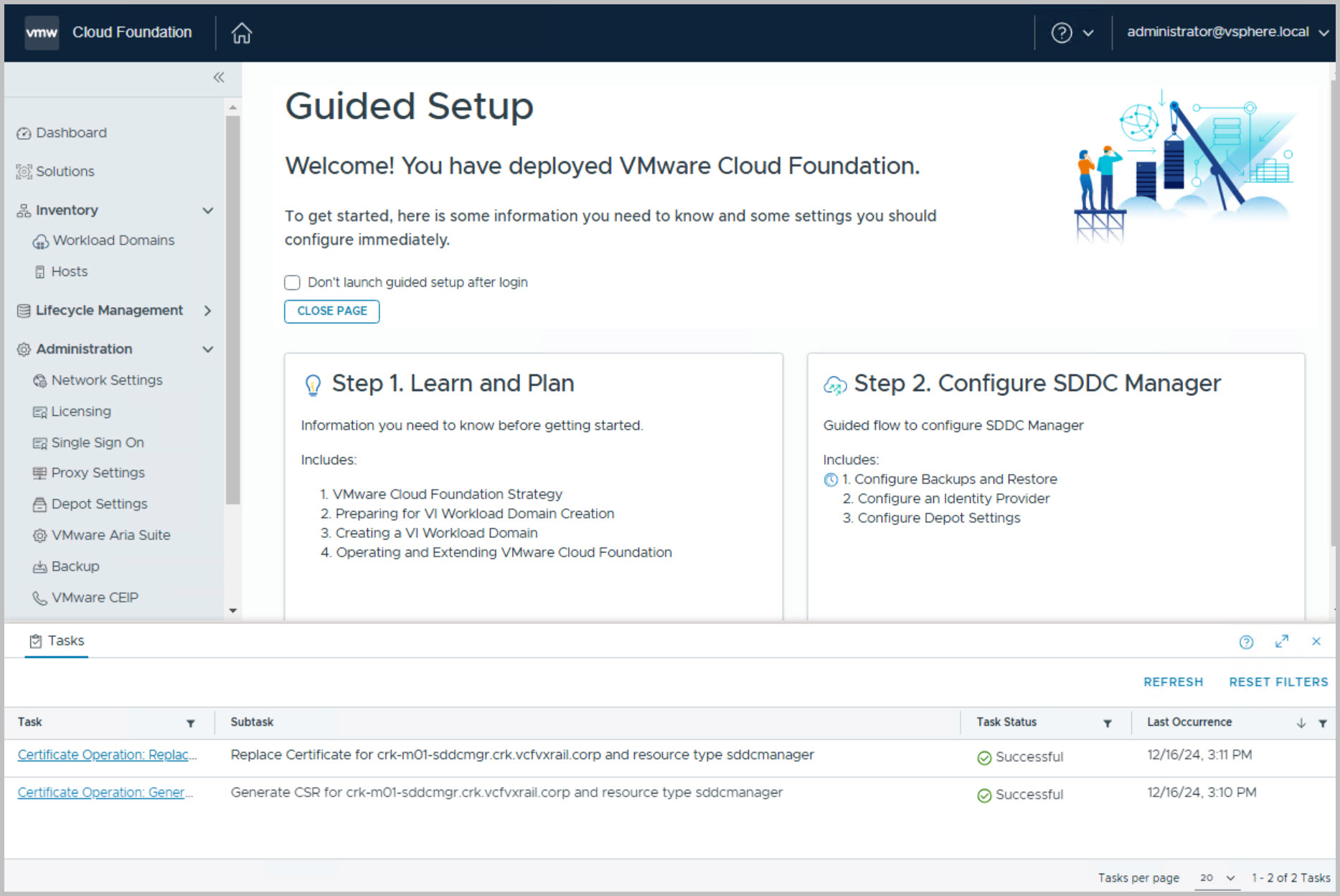This screenshot has width=1340, height=896.
Task: Open Licensing under Administration
Action: 81,412
